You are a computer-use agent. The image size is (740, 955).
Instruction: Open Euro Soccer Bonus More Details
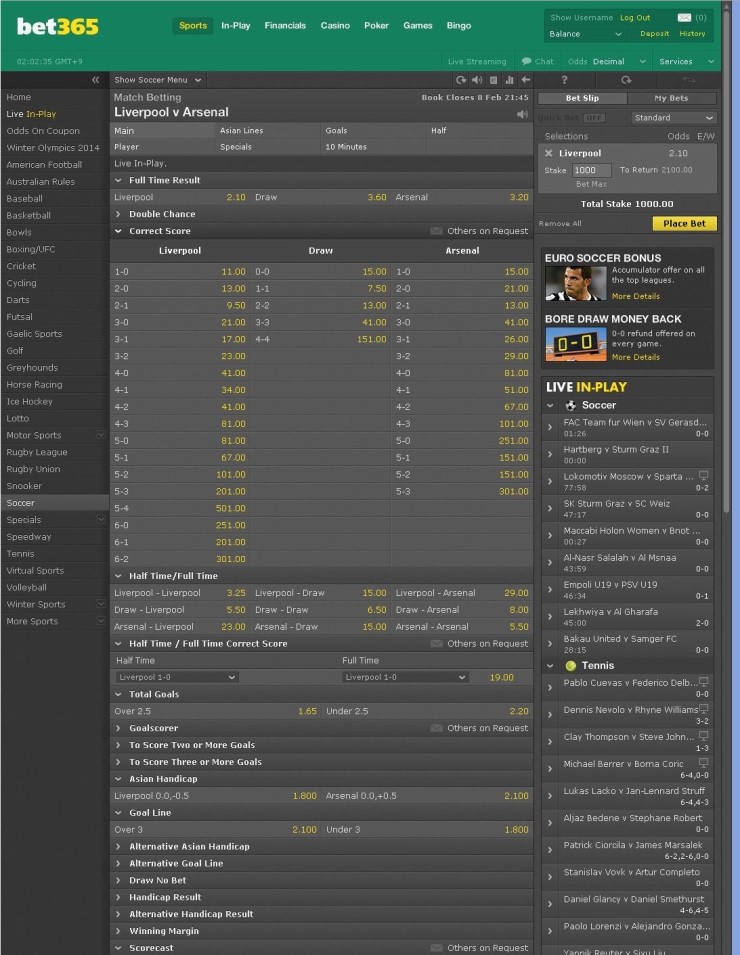[636, 296]
